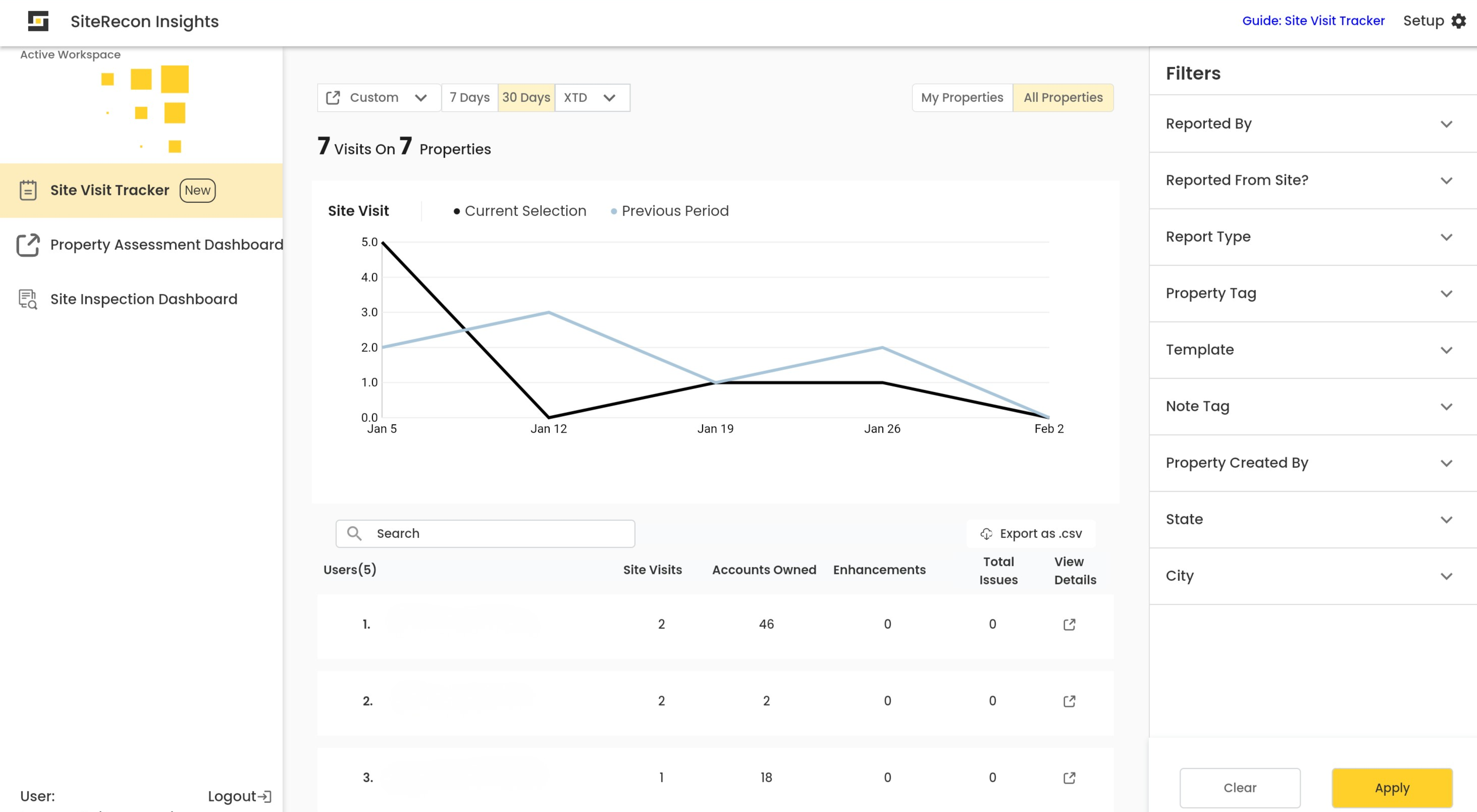Image resolution: width=1477 pixels, height=812 pixels.
Task: Click the Setup gear icon
Action: [1458, 21]
